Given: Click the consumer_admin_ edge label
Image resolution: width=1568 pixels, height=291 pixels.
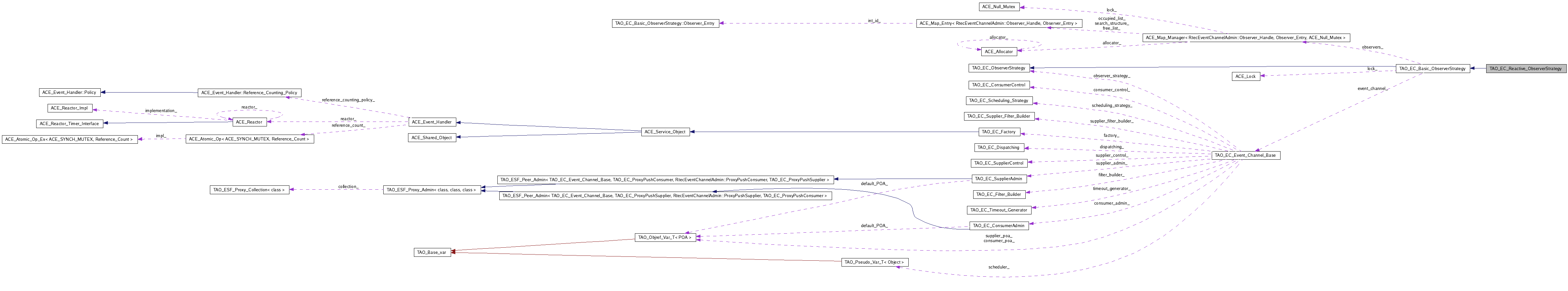Looking at the screenshot, I should coord(1111,203).
